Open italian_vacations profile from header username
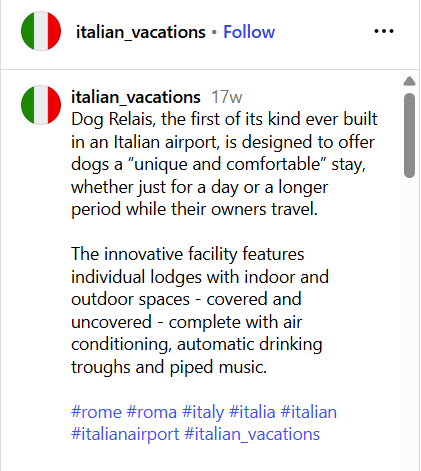Viewport: 421px width, 471px height. 141,32
